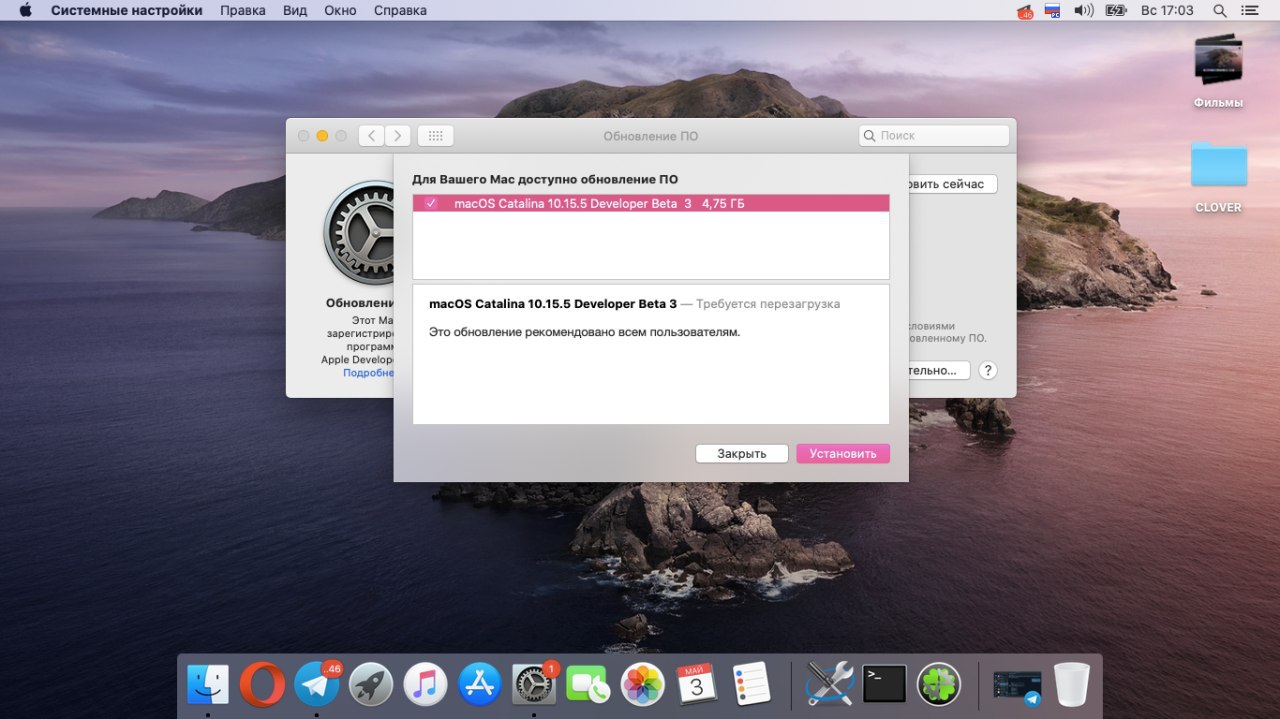Open System Preferences dock icon
The image size is (1280, 719).
pos(534,685)
